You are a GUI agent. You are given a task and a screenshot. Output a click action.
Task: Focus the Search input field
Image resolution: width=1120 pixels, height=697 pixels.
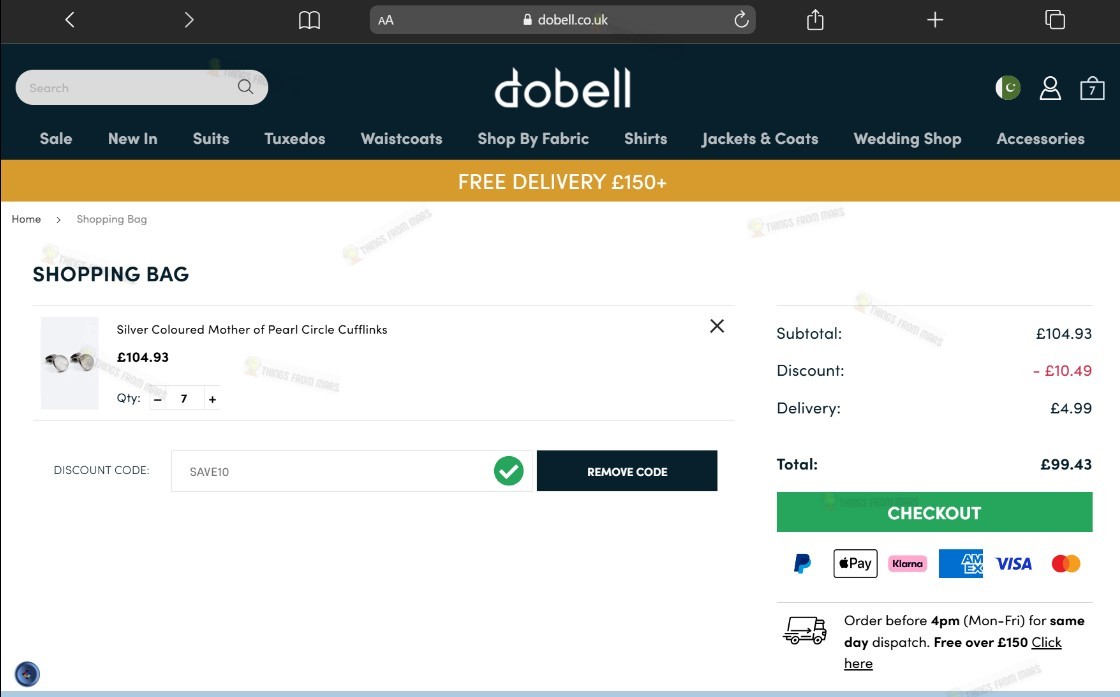click(x=141, y=87)
